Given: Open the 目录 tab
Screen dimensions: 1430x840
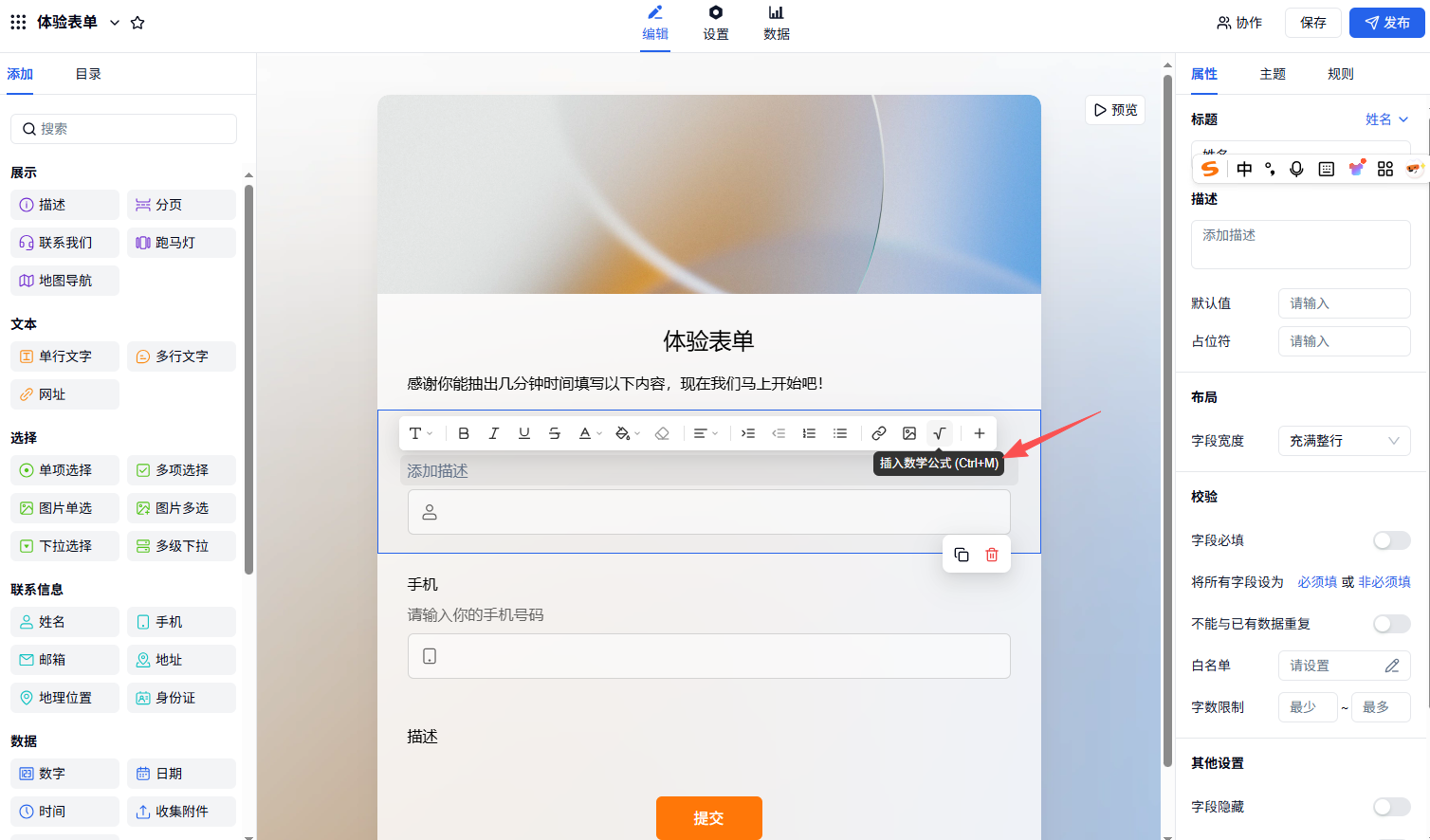Looking at the screenshot, I should pos(88,74).
